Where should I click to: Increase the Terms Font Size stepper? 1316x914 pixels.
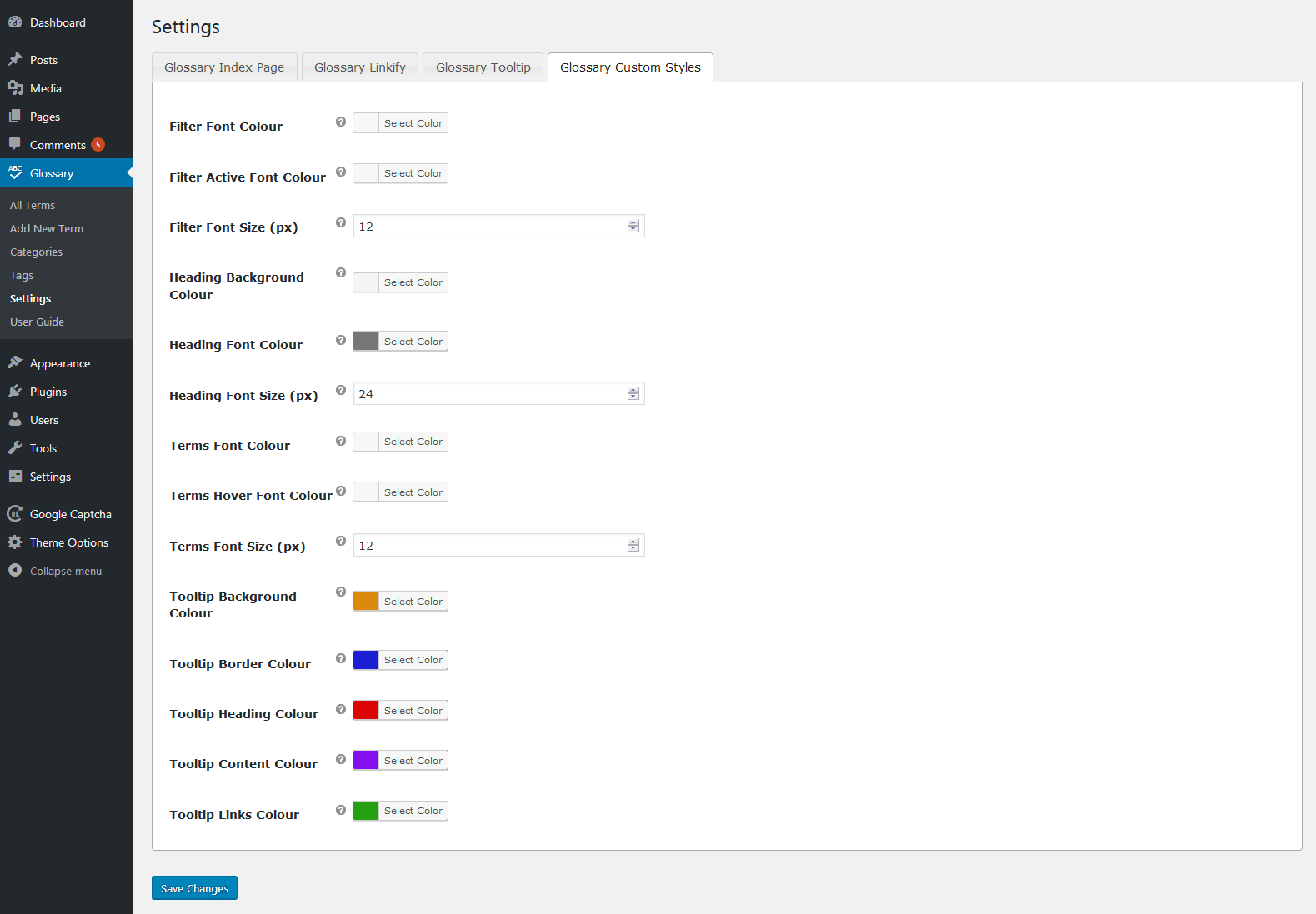(633, 542)
